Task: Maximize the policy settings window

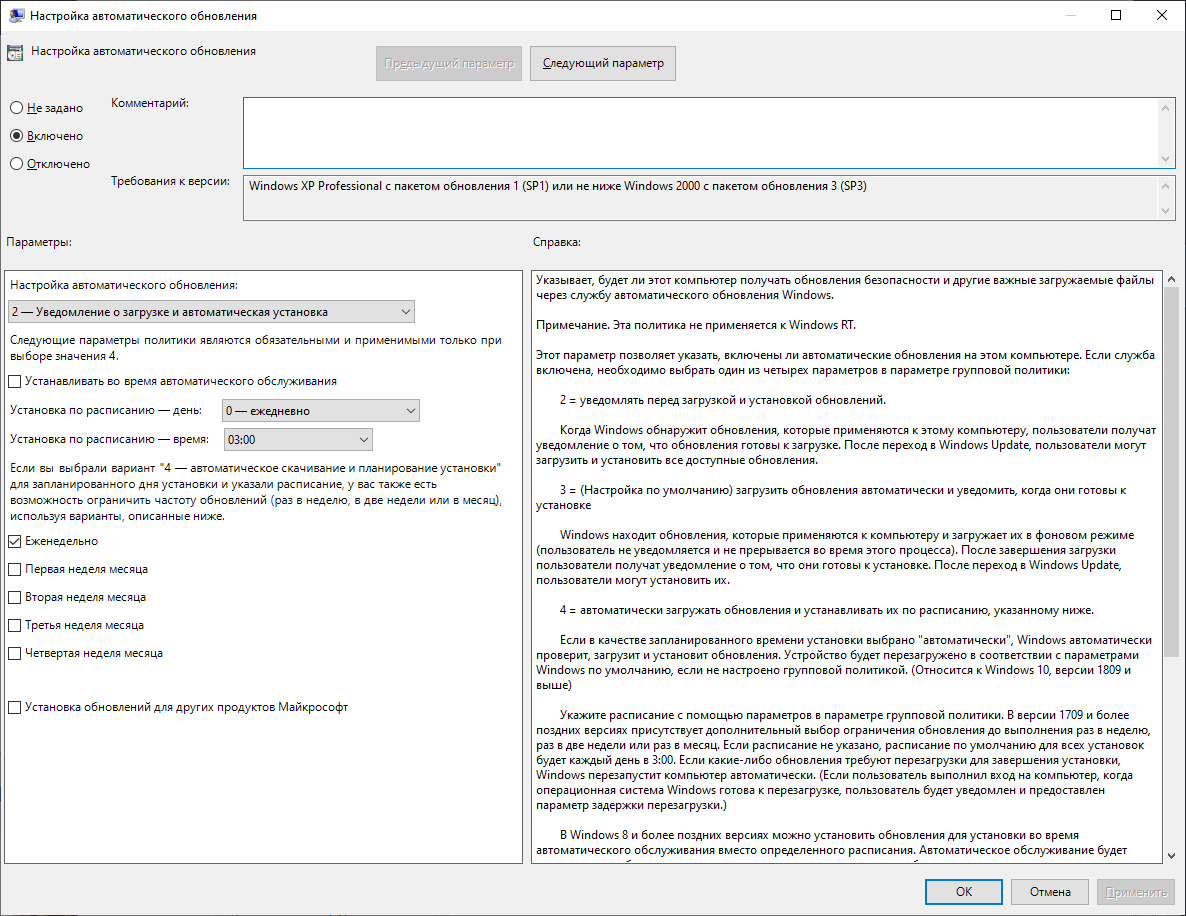Action: pos(1116,16)
